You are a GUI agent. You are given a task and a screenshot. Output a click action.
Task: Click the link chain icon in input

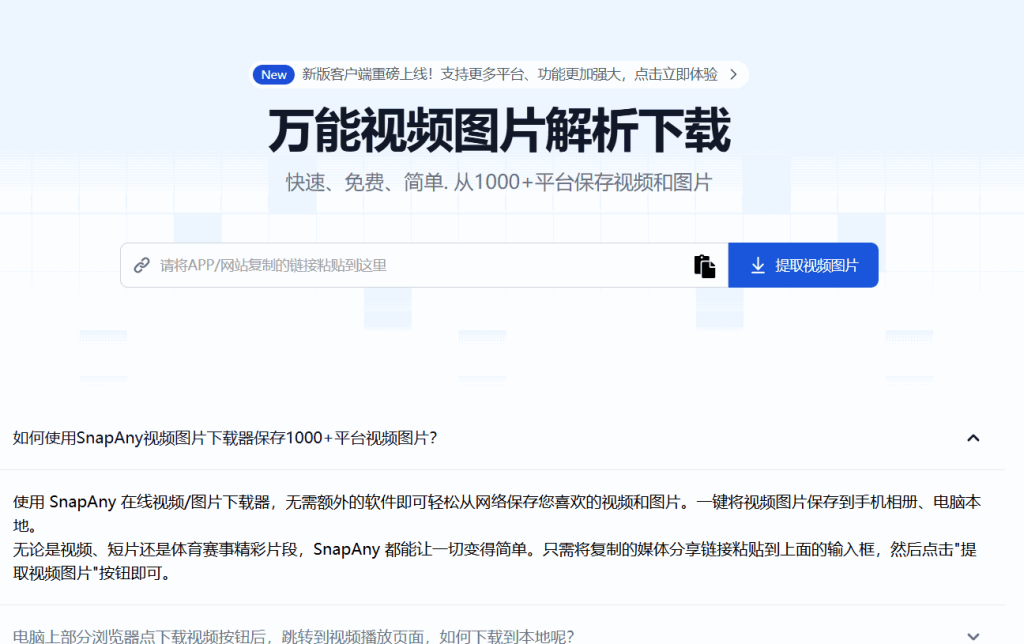tap(142, 265)
